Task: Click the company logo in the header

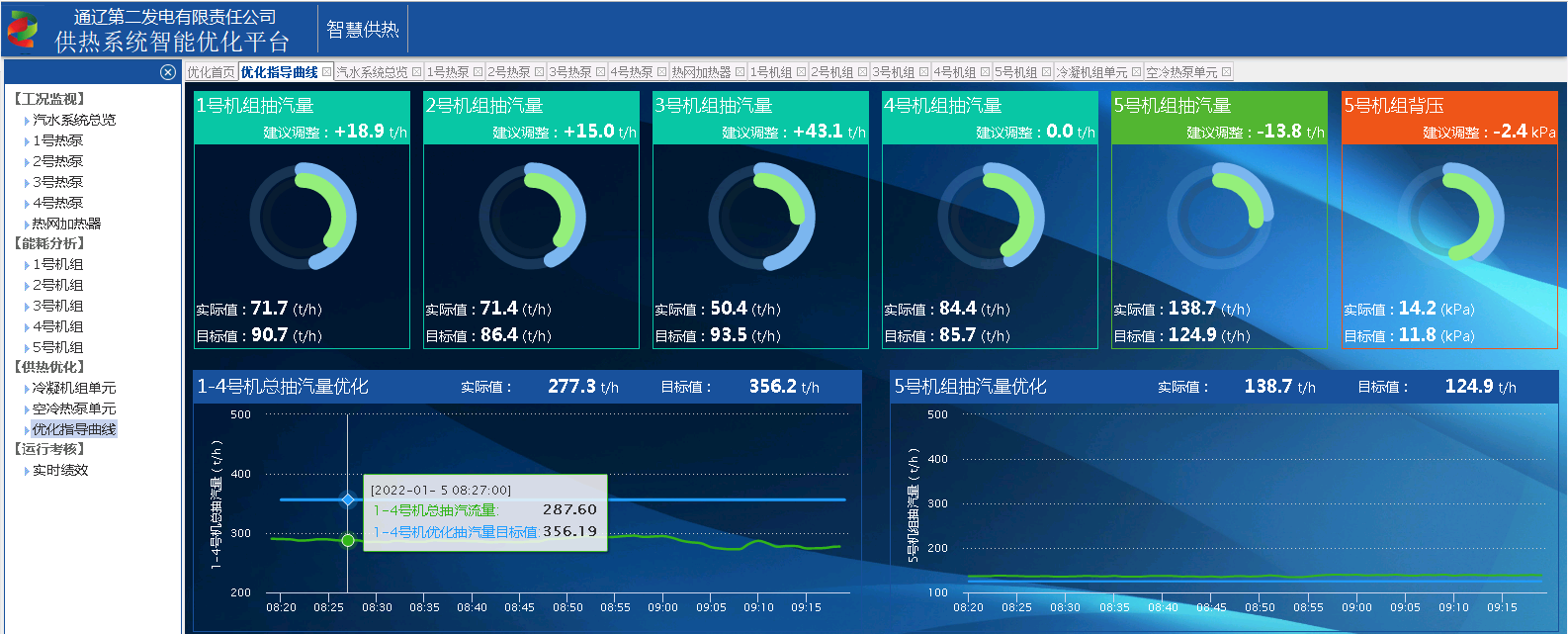Action: pos(22,30)
